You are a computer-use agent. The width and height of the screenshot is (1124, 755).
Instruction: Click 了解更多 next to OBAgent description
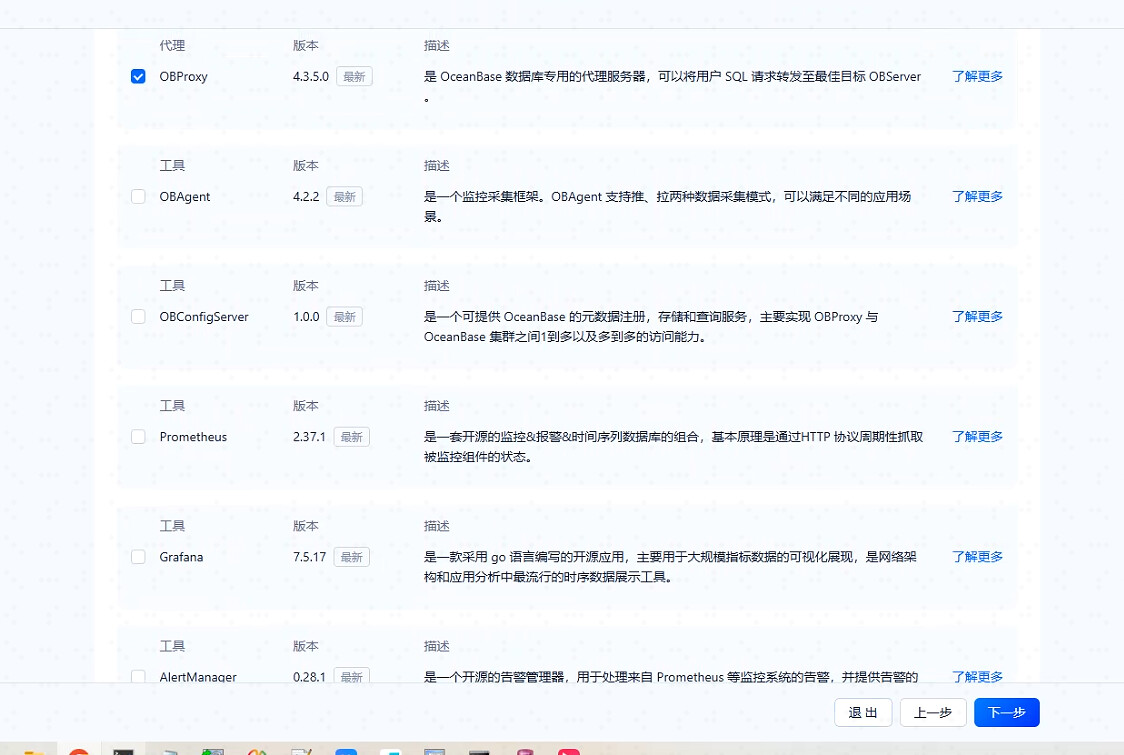click(x=976, y=197)
